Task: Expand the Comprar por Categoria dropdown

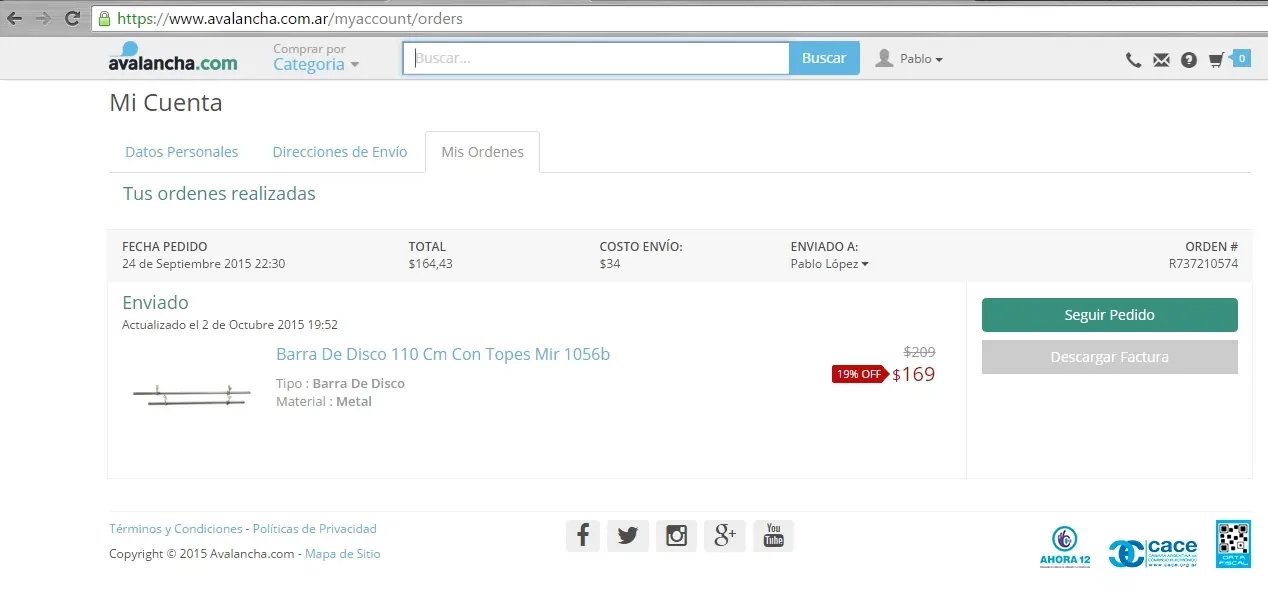Action: pyautogui.click(x=316, y=58)
